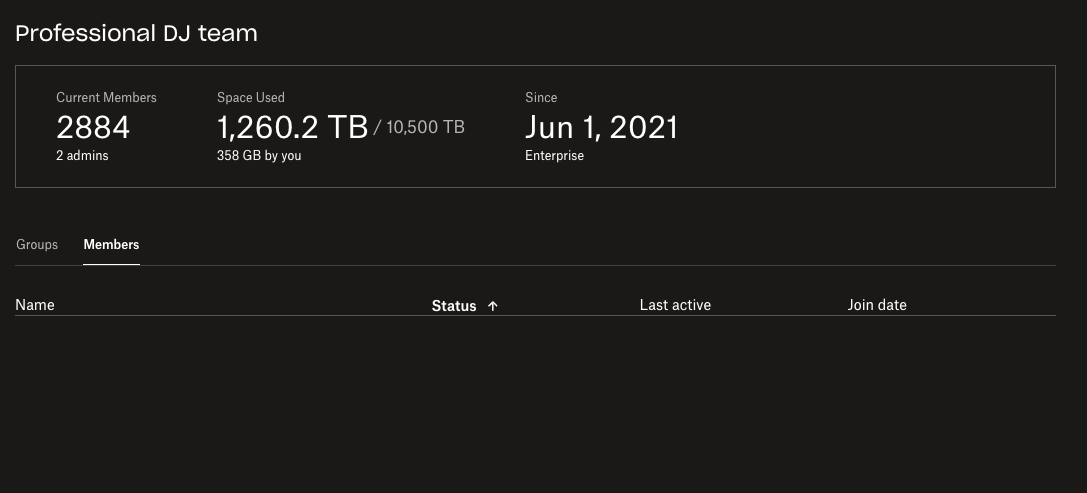Click the 2 admins text

pyautogui.click(x=82, y=156)
